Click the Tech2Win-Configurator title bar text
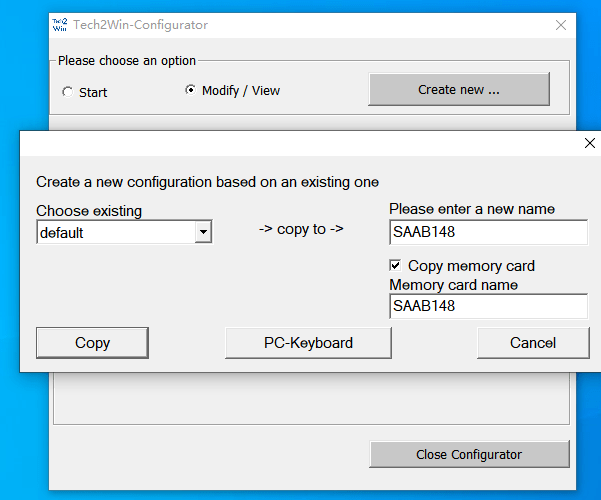The image size is (601, 500). 140,25
